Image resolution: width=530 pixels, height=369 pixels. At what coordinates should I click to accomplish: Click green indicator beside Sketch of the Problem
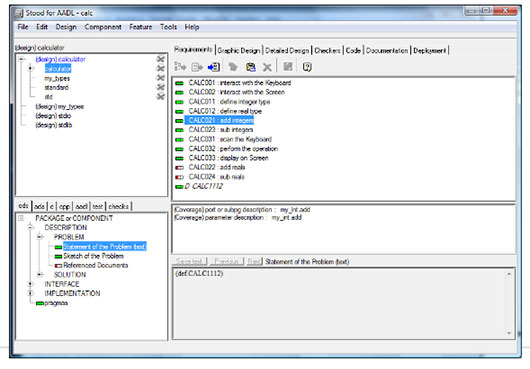pos(58,256)
